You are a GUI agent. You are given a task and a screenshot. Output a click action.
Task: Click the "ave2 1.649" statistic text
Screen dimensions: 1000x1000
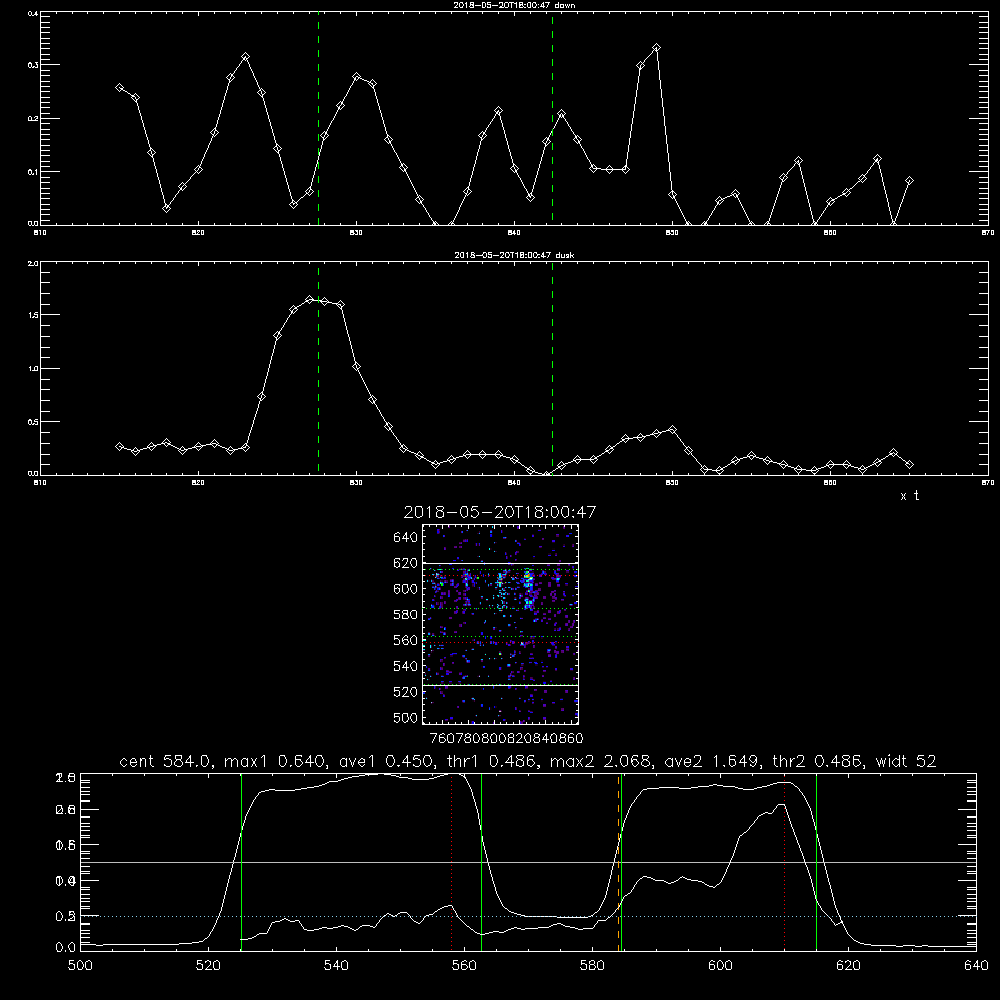[712, 761]
